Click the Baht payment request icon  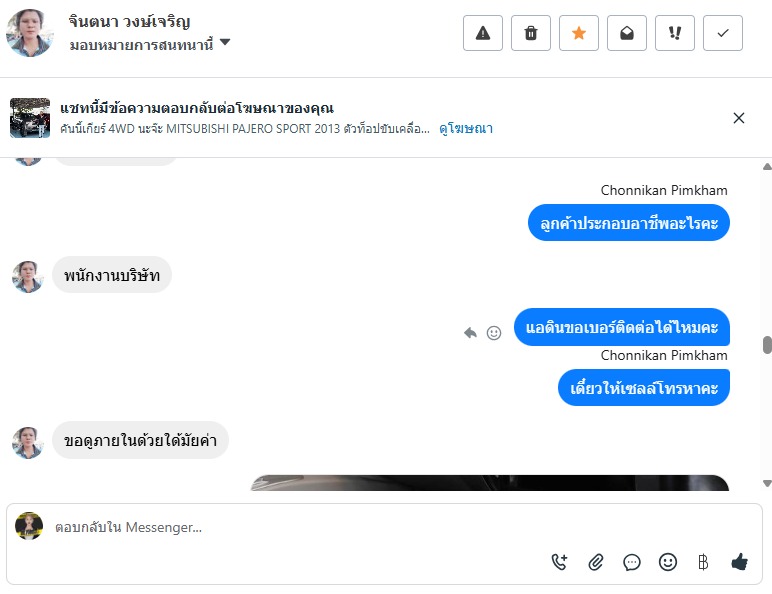tap(703, 562)
